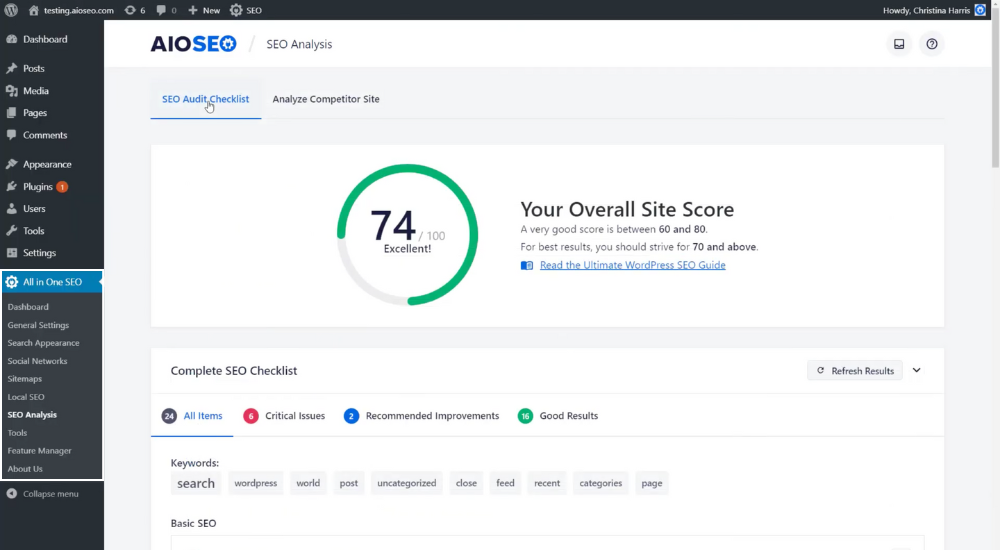
Task: Click the 'search' keyword tag
Action: click(x=196, y=483)
